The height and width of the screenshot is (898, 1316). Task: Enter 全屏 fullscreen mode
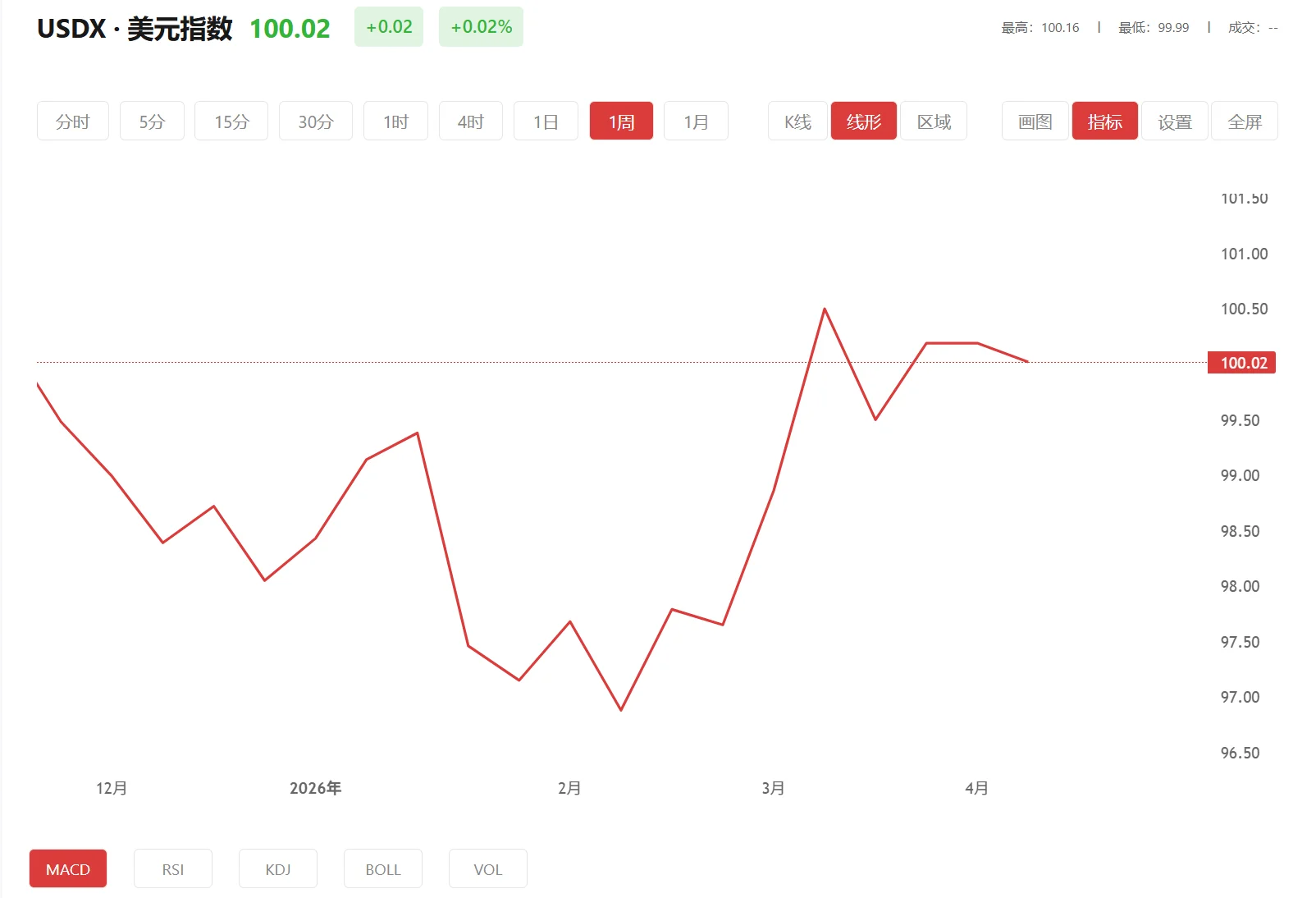point(1244,121)
